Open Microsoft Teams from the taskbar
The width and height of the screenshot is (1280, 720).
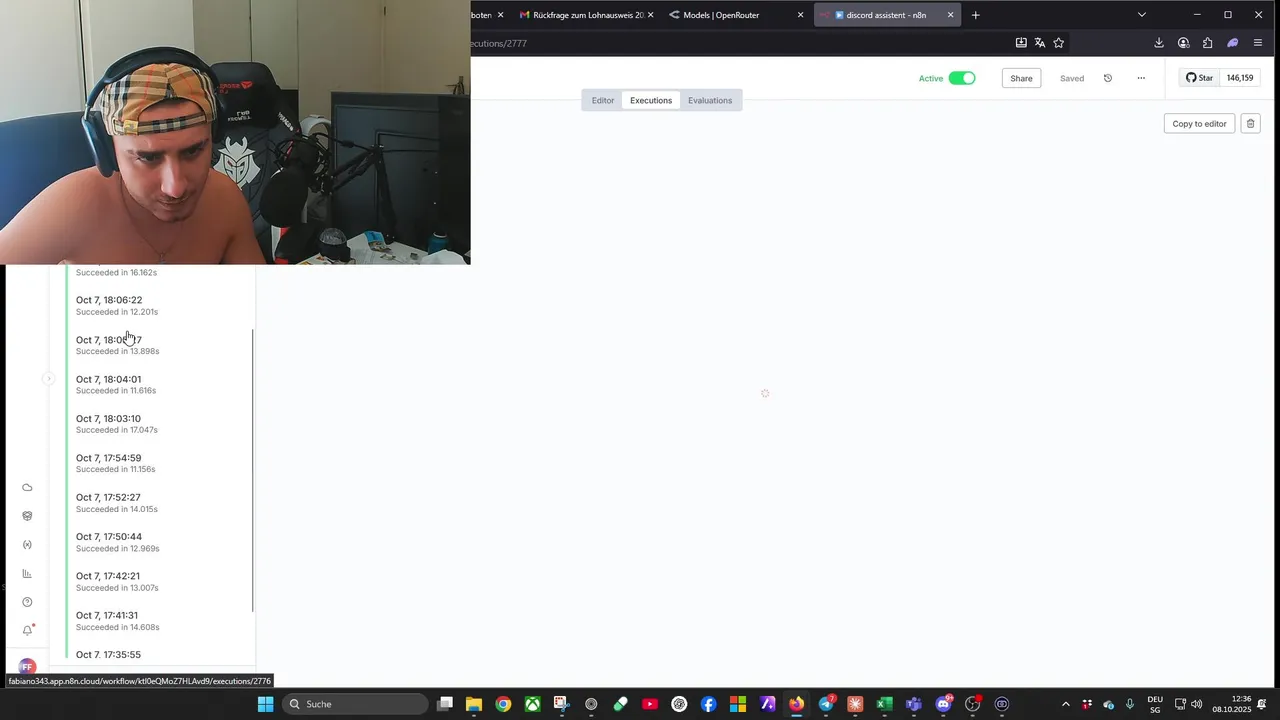(x=913, y=704)
